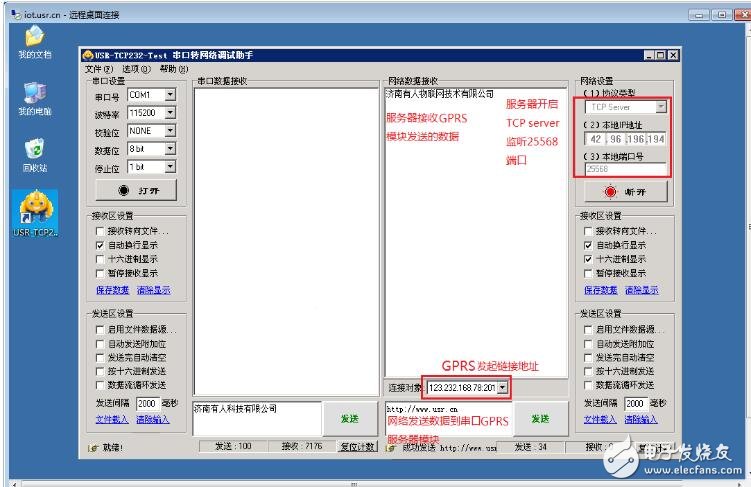Toggle network-side 十六进制显示 checkbox
The width and height of the screenshot is (751, 487).
[588, 259]
